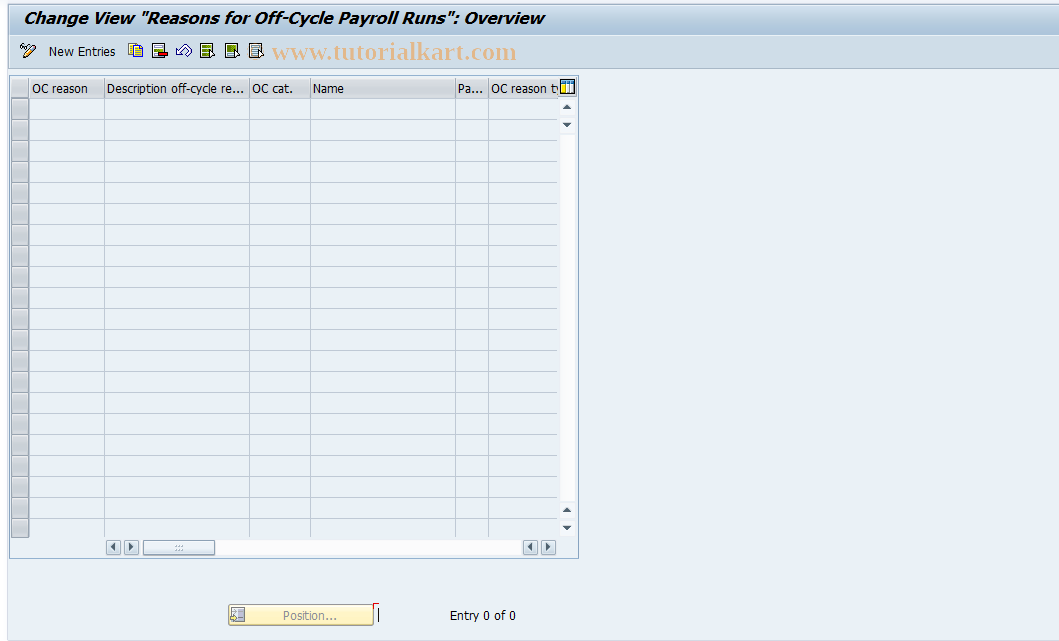Click the Deselect All icon in the toolbar
1059x641 pixels.
click(256, 51)
